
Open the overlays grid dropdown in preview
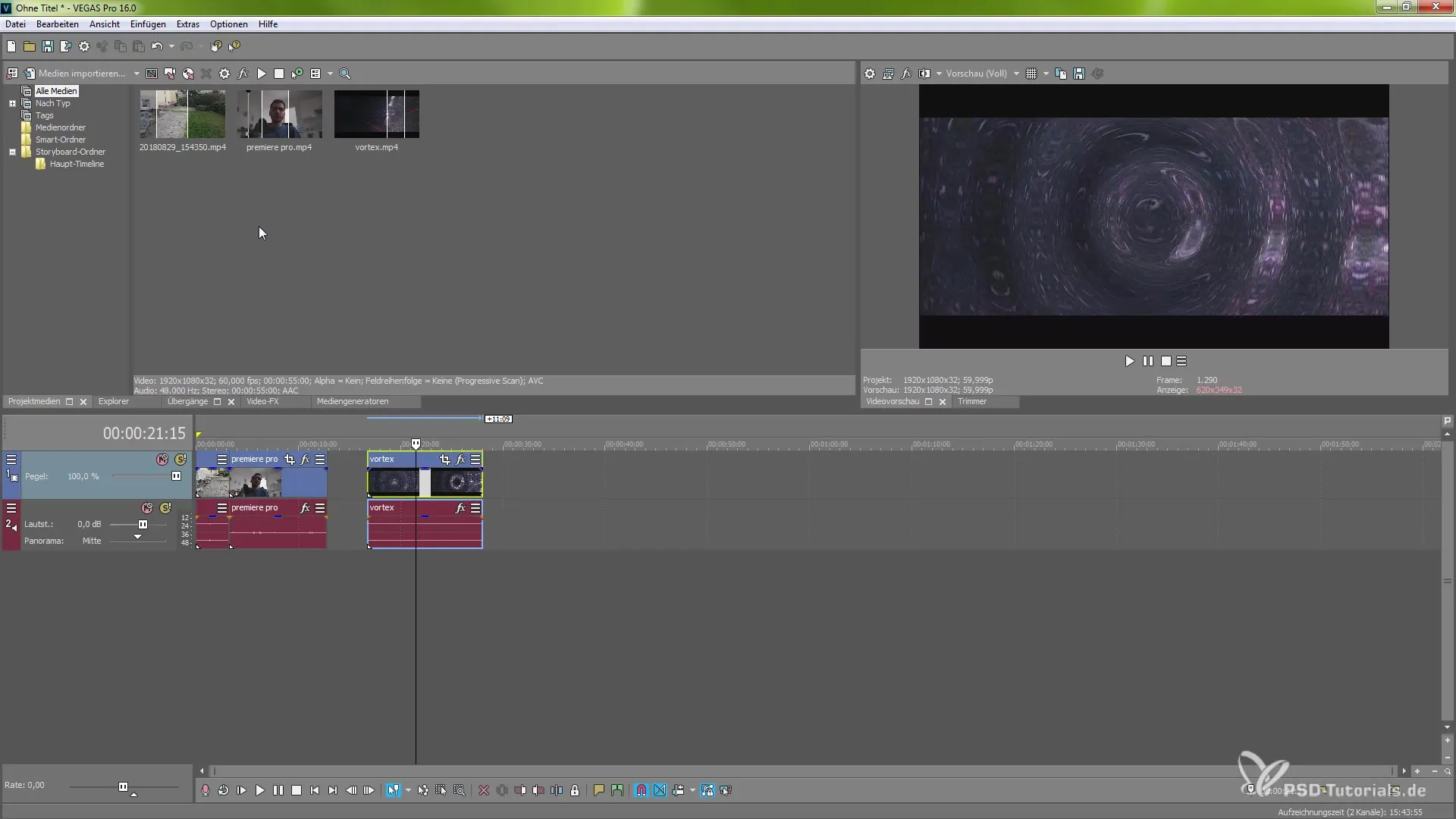1046,74
